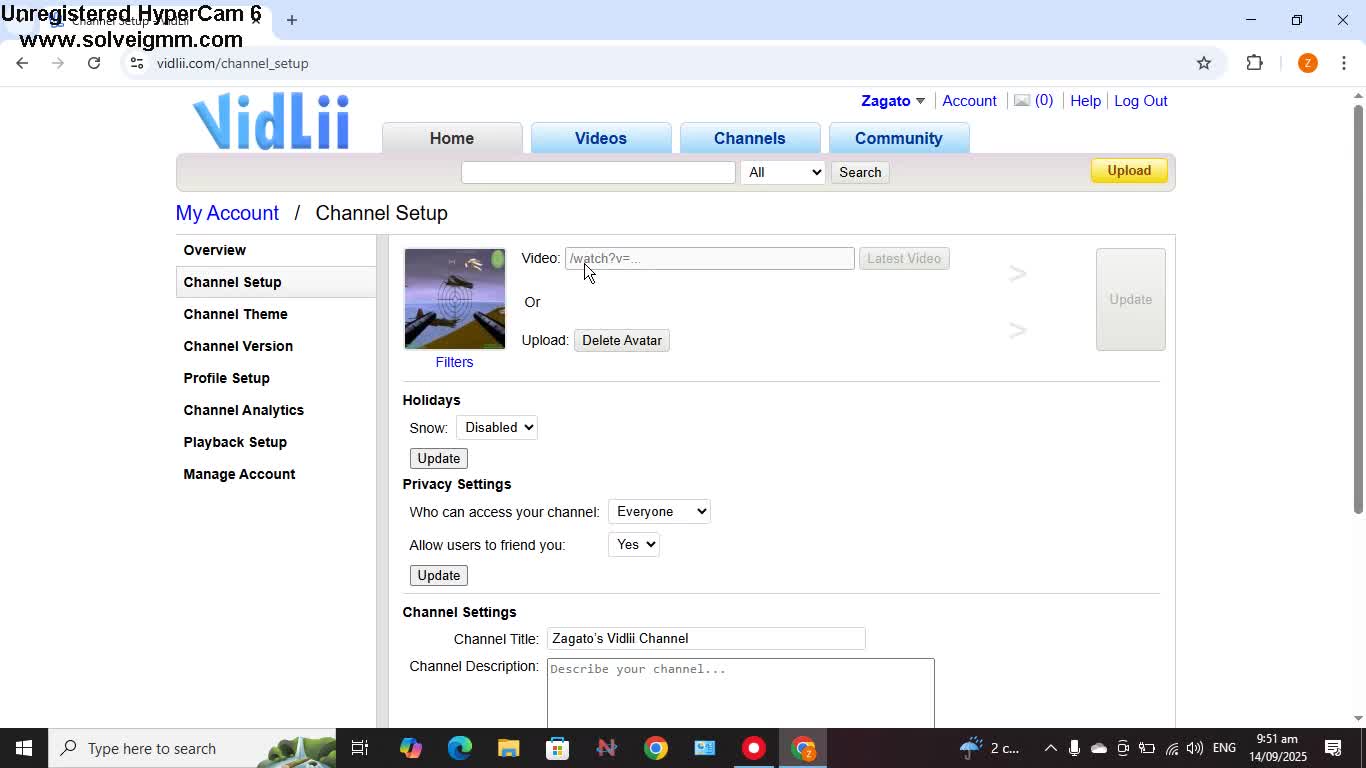Viewport: 1366px width, 768px height.
Task: Expand the Allow users to friend you dropdown
Action: (633, 545)
